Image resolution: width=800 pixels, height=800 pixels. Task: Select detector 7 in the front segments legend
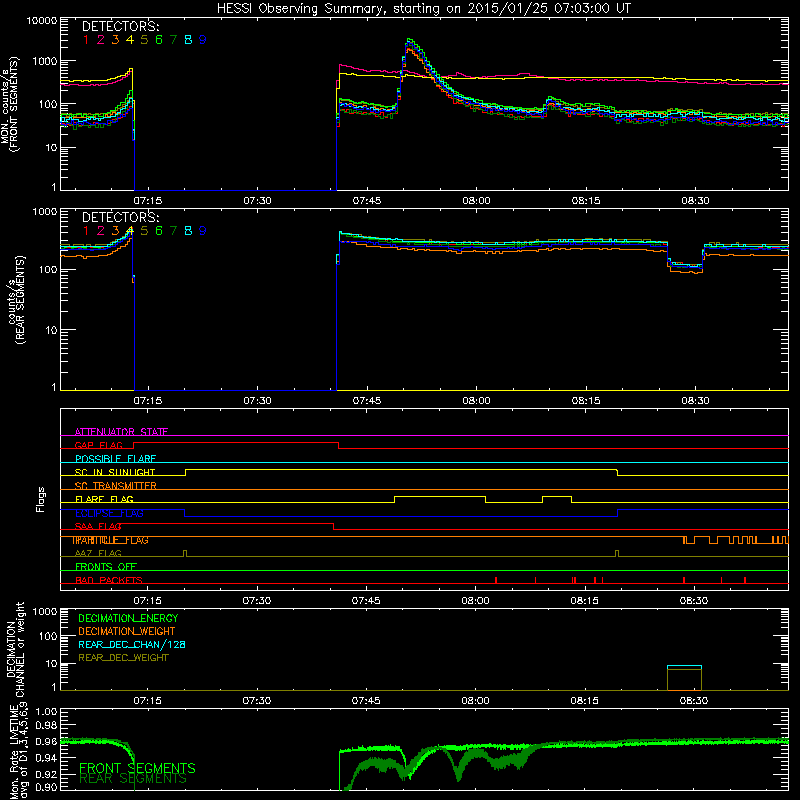click(x=173, y=40)
